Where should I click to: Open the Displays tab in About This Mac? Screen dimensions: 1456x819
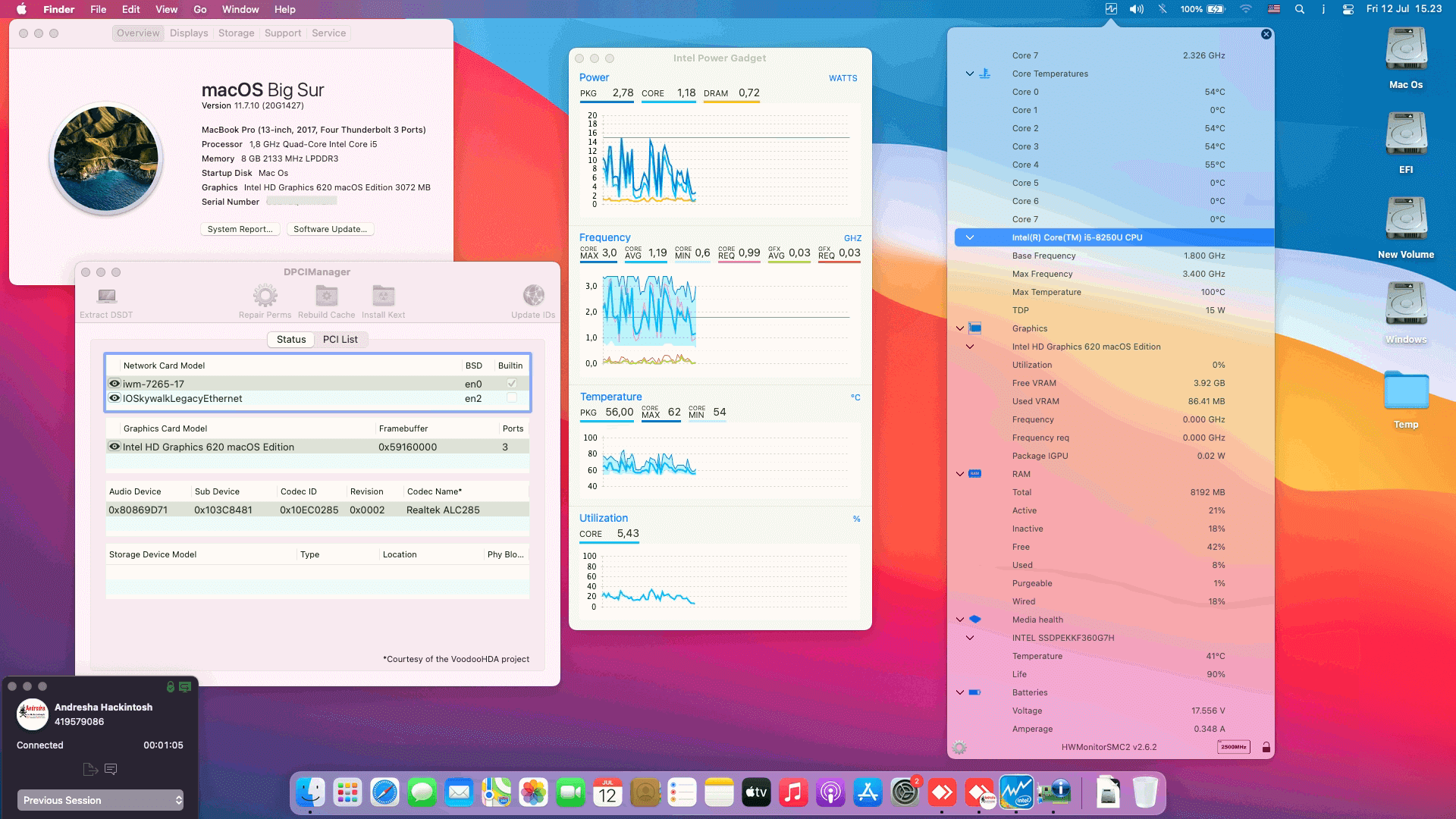(x=187, y=33)
